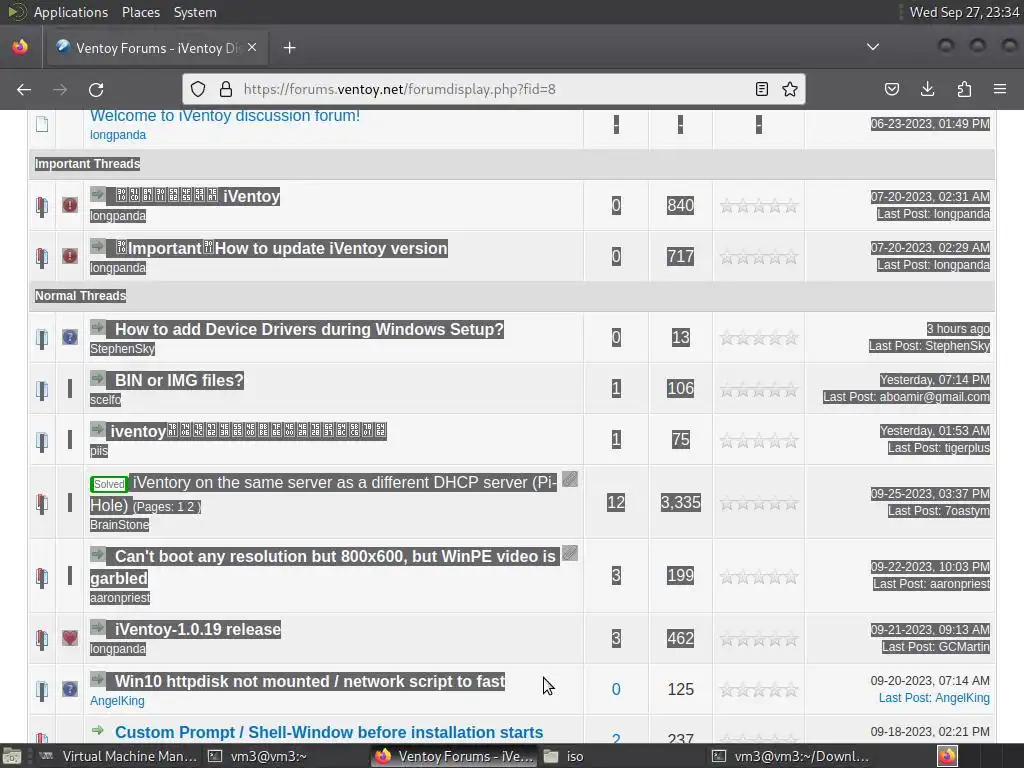Reload the page with the refresh icon
This screenshot has height=768, width=1024.
(x=96, y=89)
